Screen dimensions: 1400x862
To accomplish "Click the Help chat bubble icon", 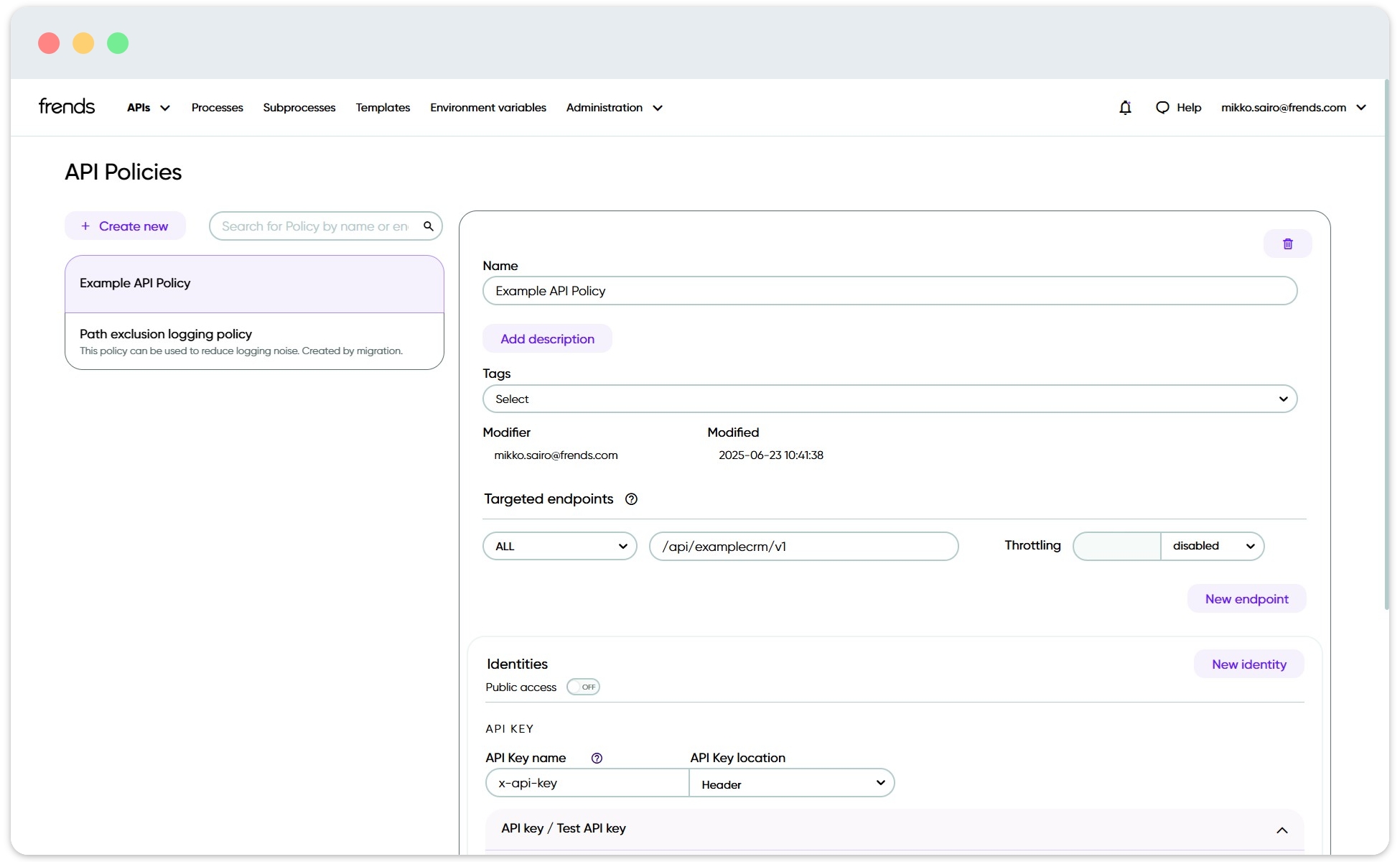I will pyautogui.click(x=1162, y=108).
